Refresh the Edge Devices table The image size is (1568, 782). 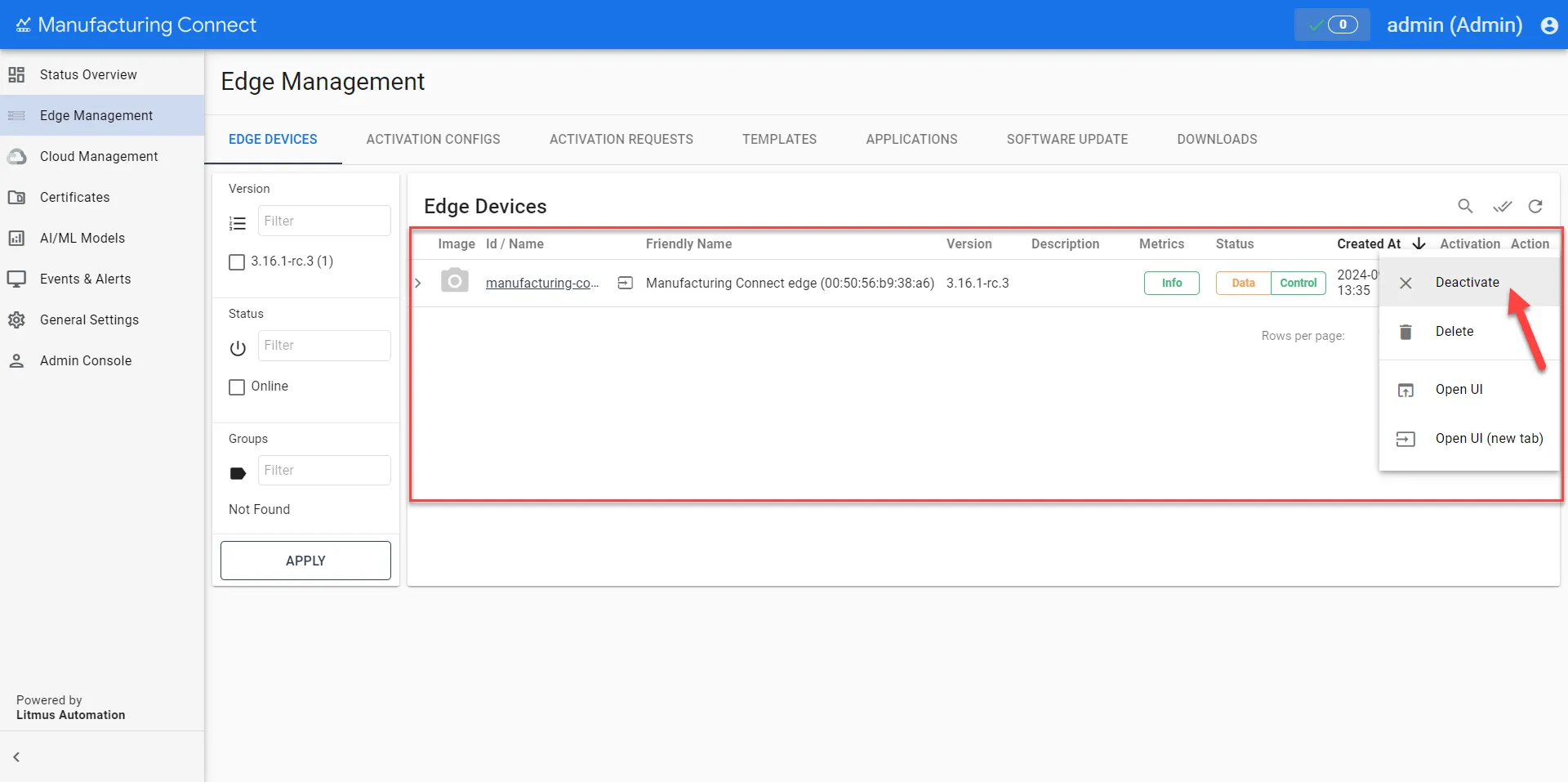[x=1535, y=206]
